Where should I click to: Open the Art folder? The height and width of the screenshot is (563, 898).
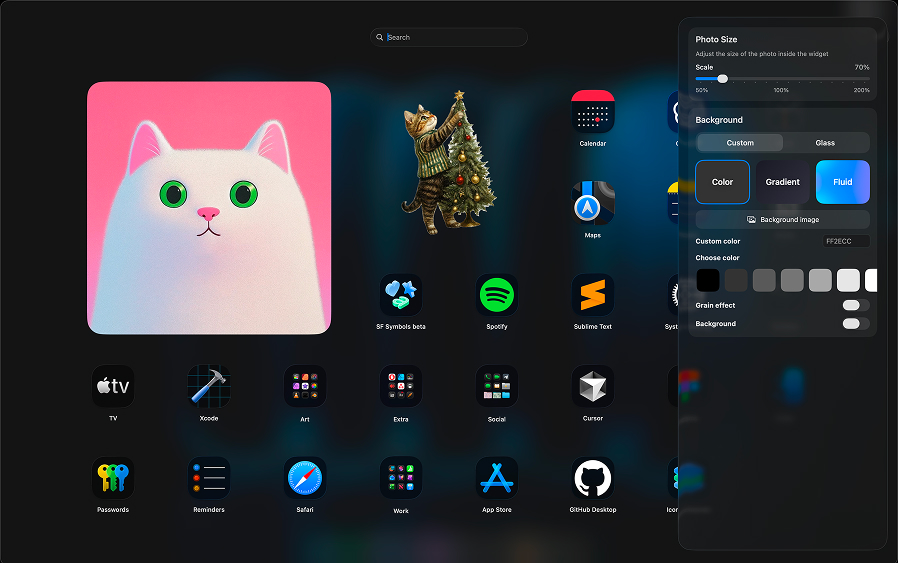305,387
